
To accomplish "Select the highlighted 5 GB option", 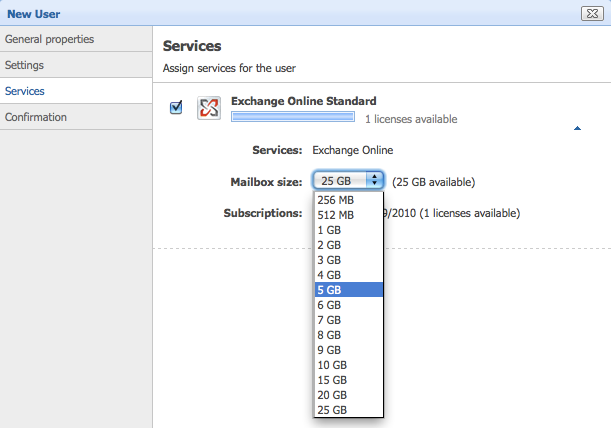I will click(349, 290).
